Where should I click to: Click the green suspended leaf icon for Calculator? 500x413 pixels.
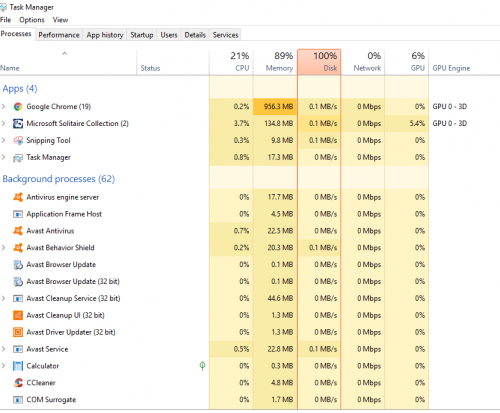pyautogui.click(x=202, y=366)
